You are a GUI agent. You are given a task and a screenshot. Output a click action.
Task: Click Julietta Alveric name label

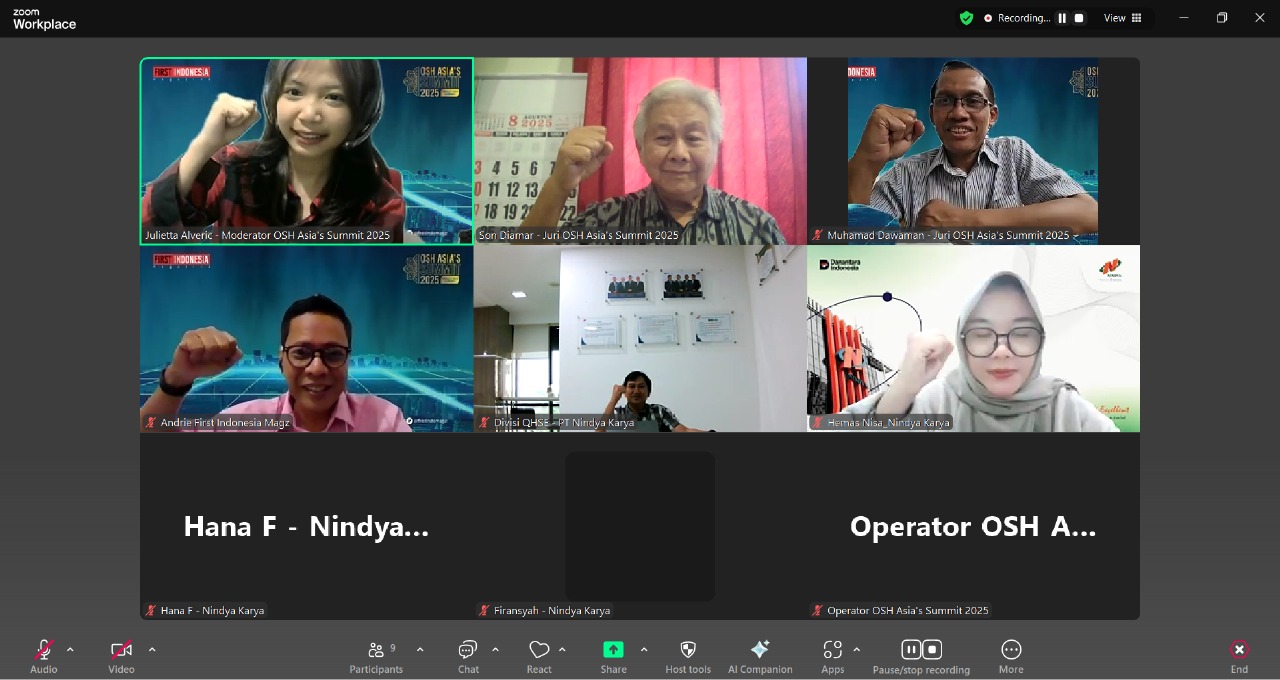coord(267,236)
